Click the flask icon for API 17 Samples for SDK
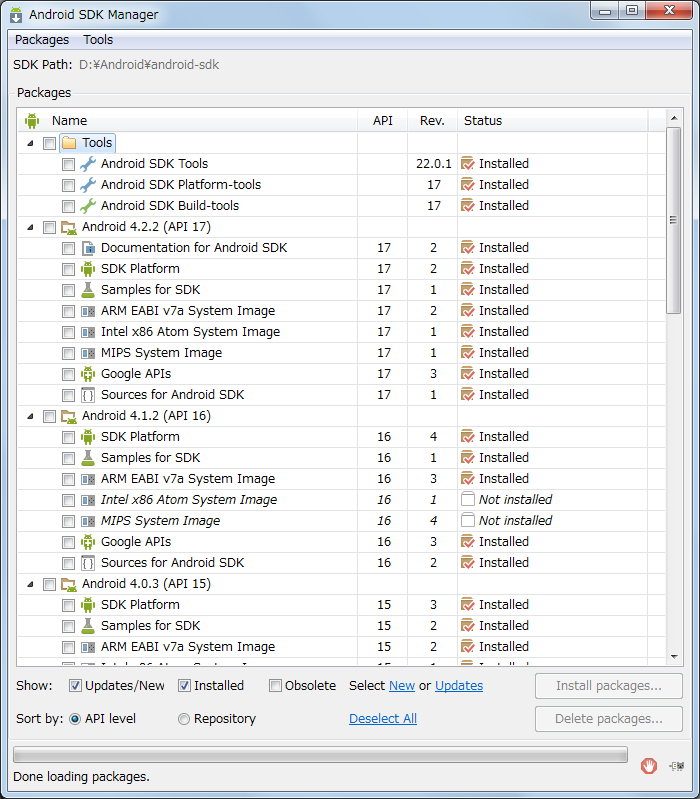 click(x=88, y=290)
